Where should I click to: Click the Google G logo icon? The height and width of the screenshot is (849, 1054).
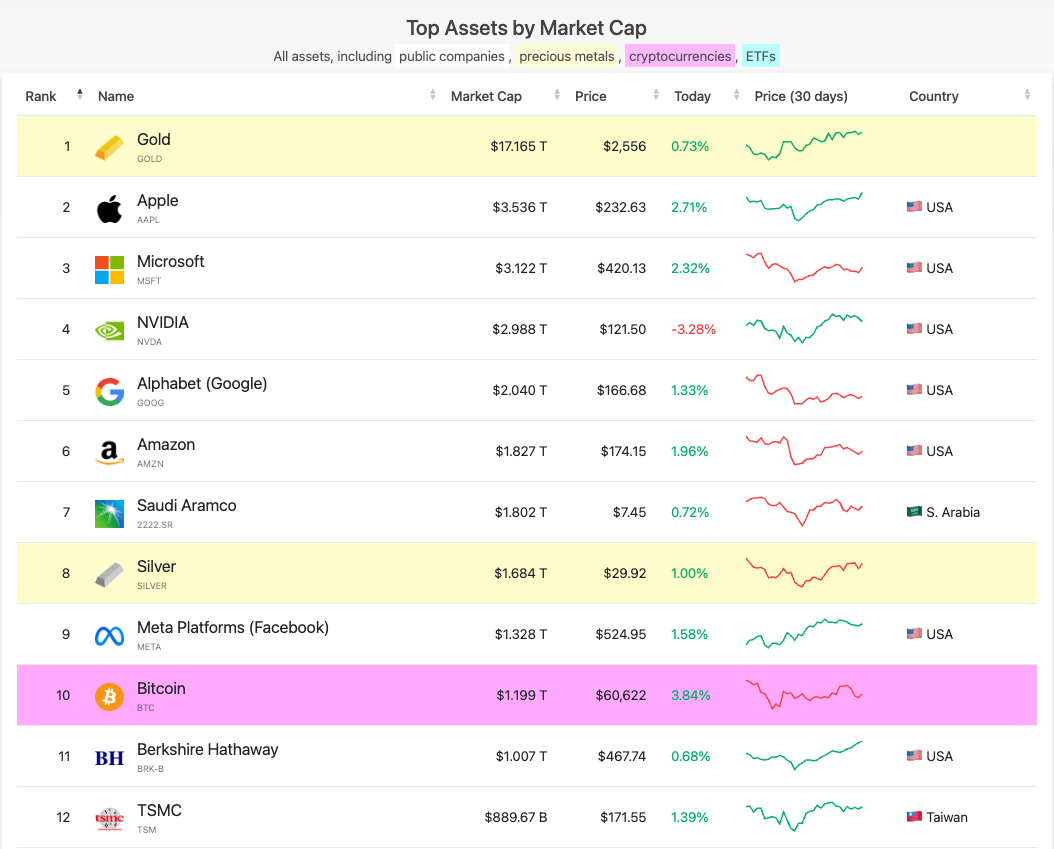tap(109, 392)
